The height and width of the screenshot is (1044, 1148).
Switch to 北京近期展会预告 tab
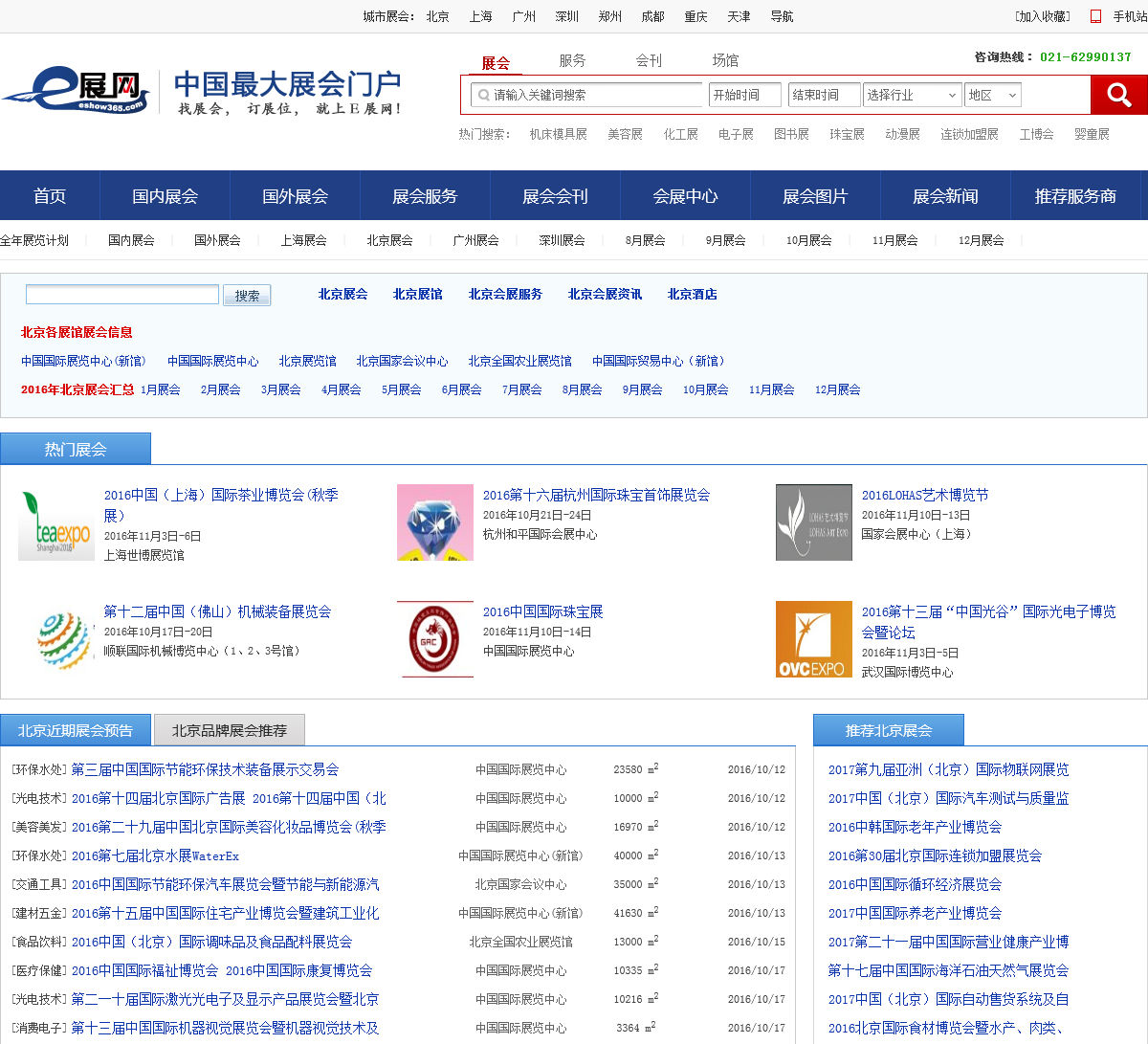click(76, 730)
